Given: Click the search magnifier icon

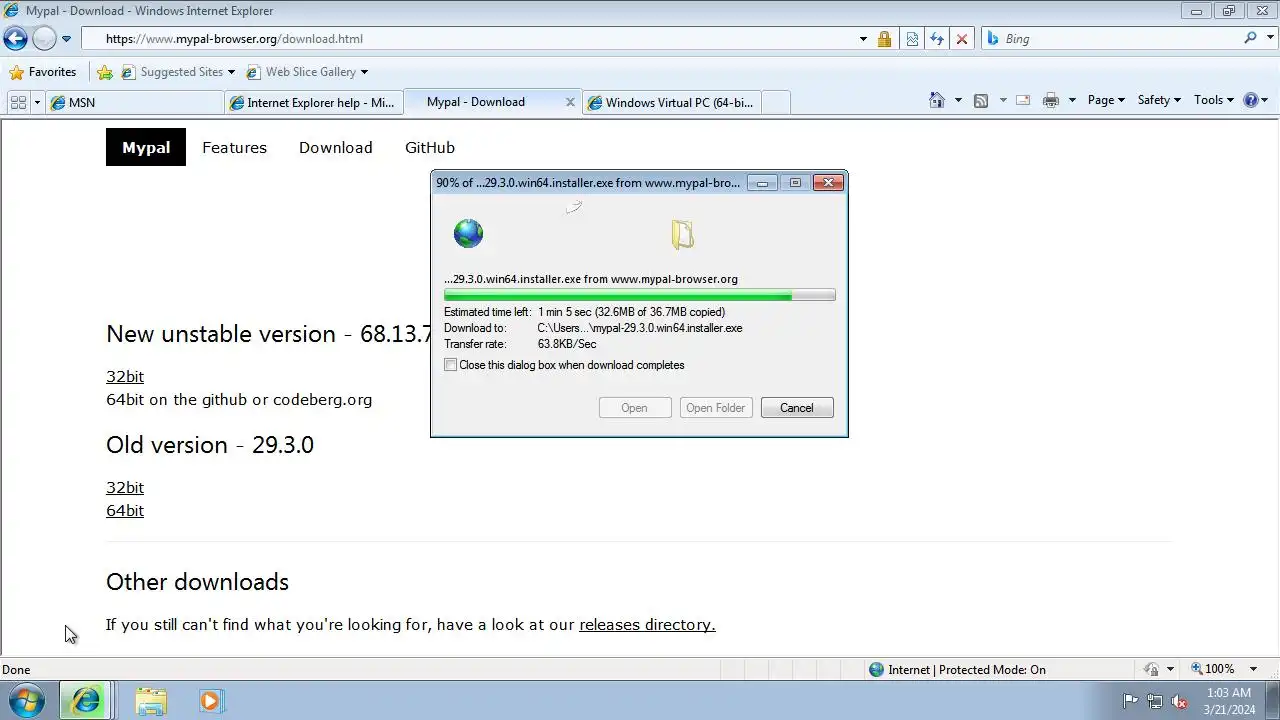Looking at the screenshot, I should pos(1250,38).
